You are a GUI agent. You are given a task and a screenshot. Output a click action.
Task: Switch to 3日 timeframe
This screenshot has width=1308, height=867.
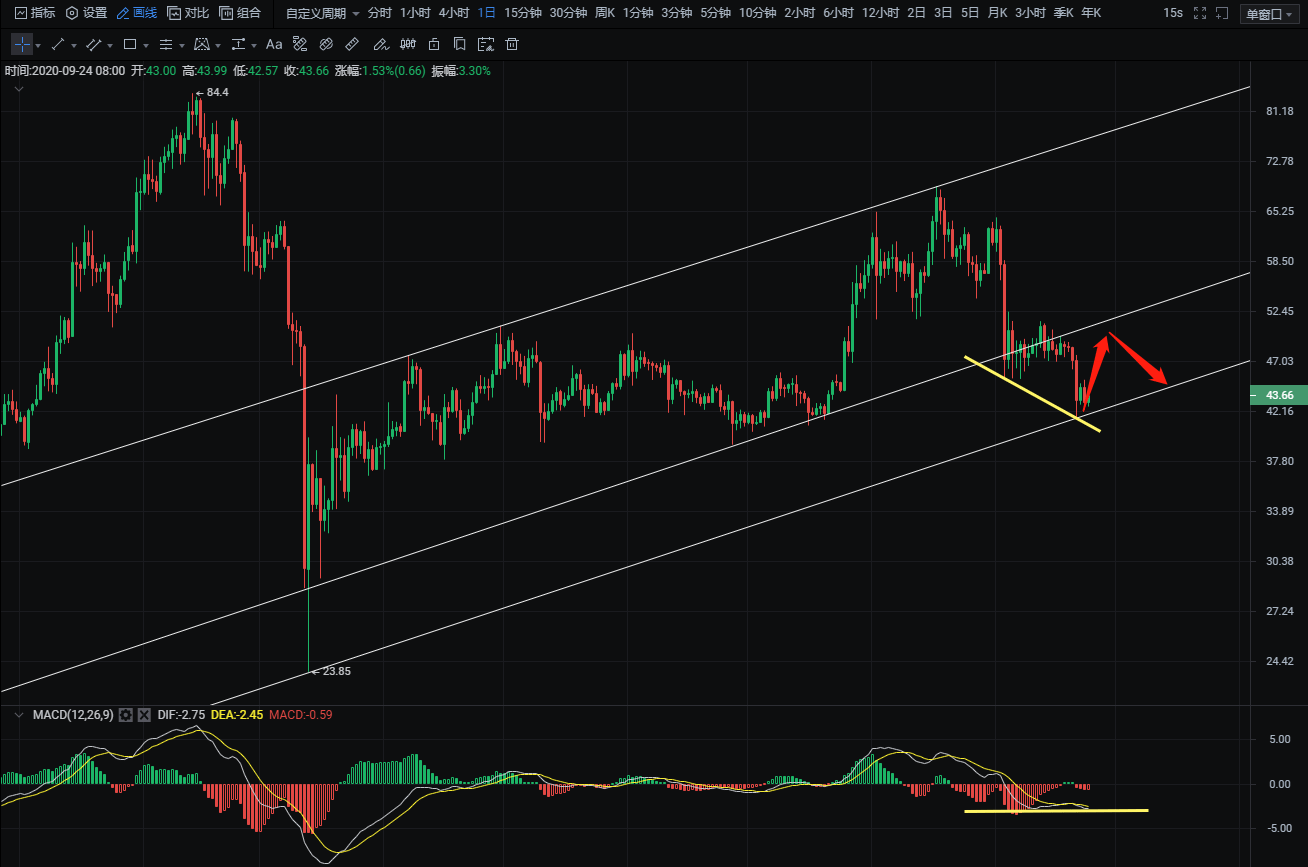(x=943, y=13)
